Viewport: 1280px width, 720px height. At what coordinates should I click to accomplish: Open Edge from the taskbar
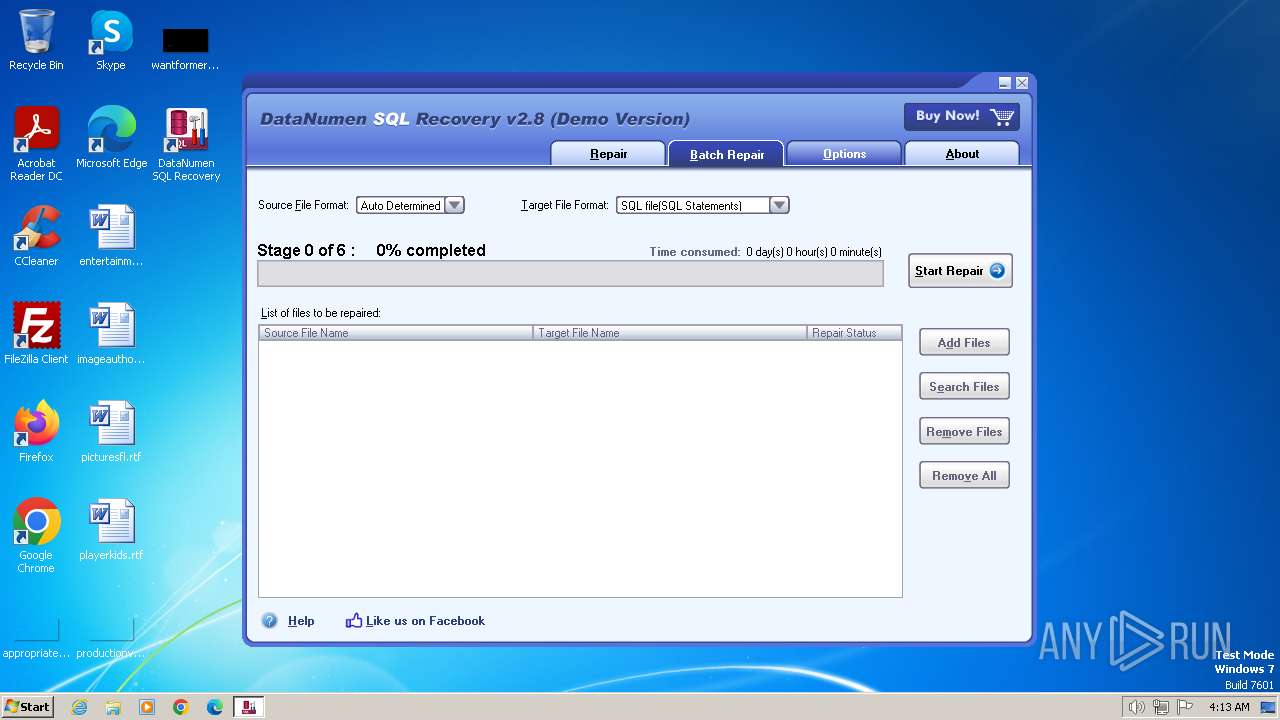[x=215, y=707]
